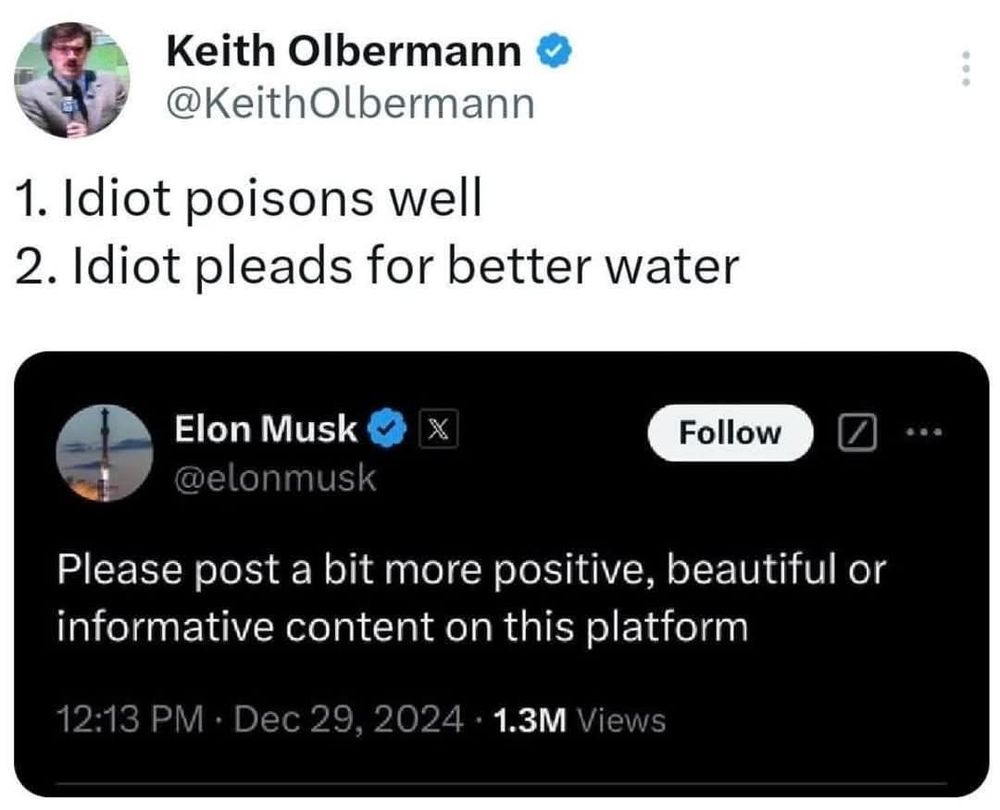This screenshot has height=810, width=1000.
Task: Click the 1.3M Views count
Action: 579,721
